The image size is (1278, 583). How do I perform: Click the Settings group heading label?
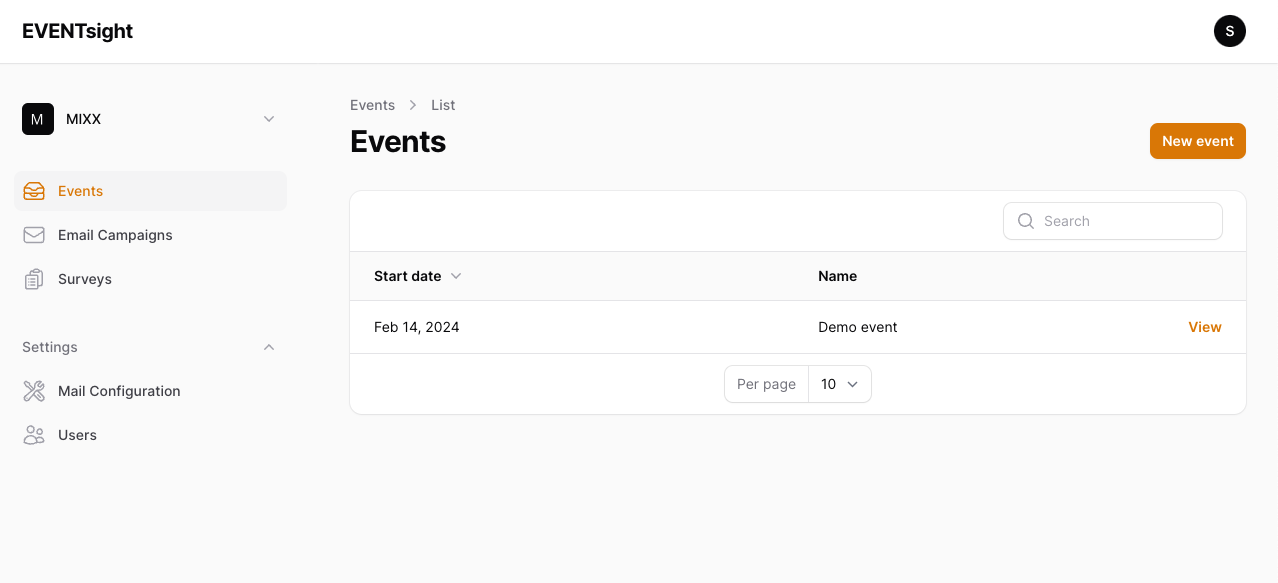pos(50,347)
